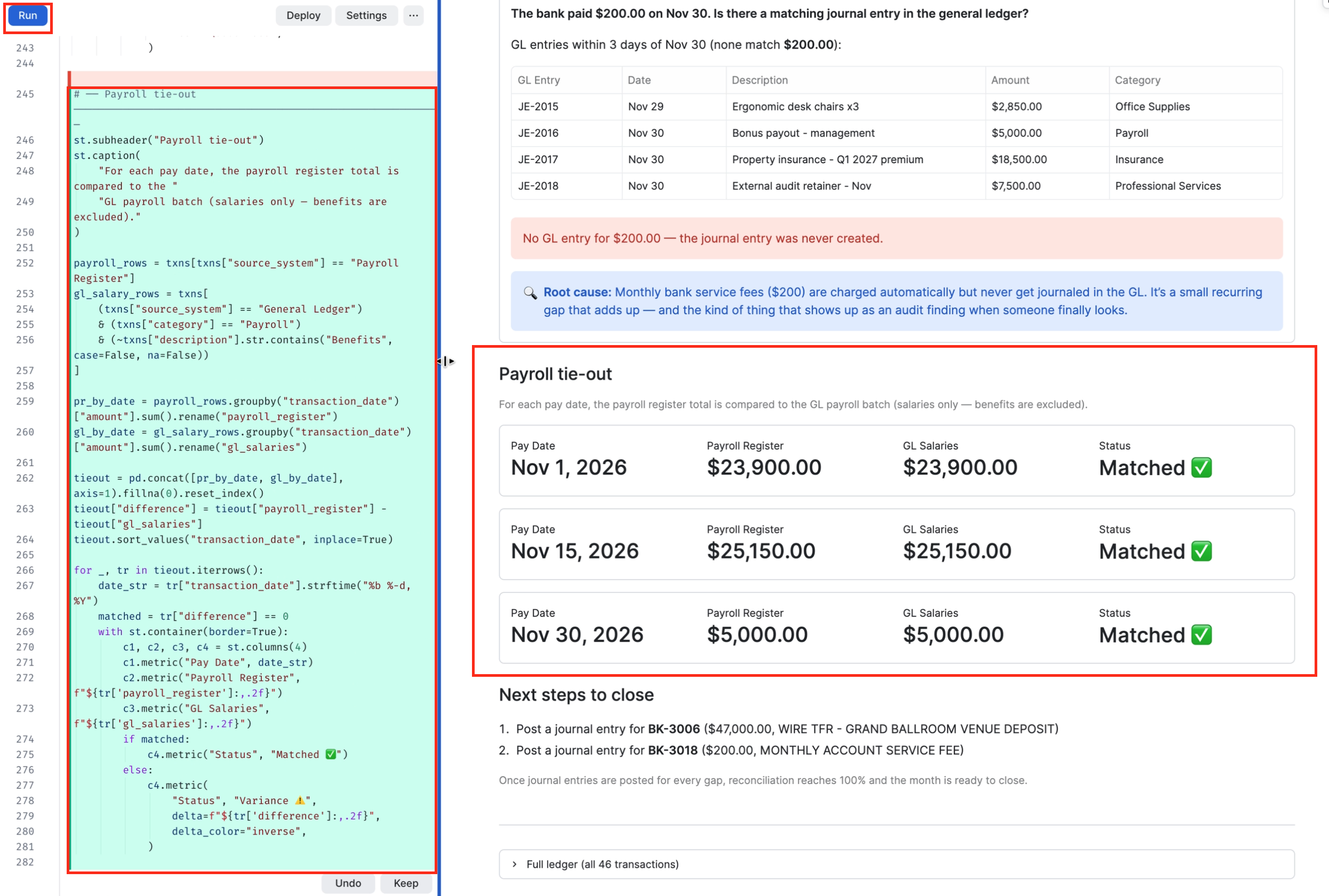Place cursor on the st.subheader Payroll tie-out line

169,140
